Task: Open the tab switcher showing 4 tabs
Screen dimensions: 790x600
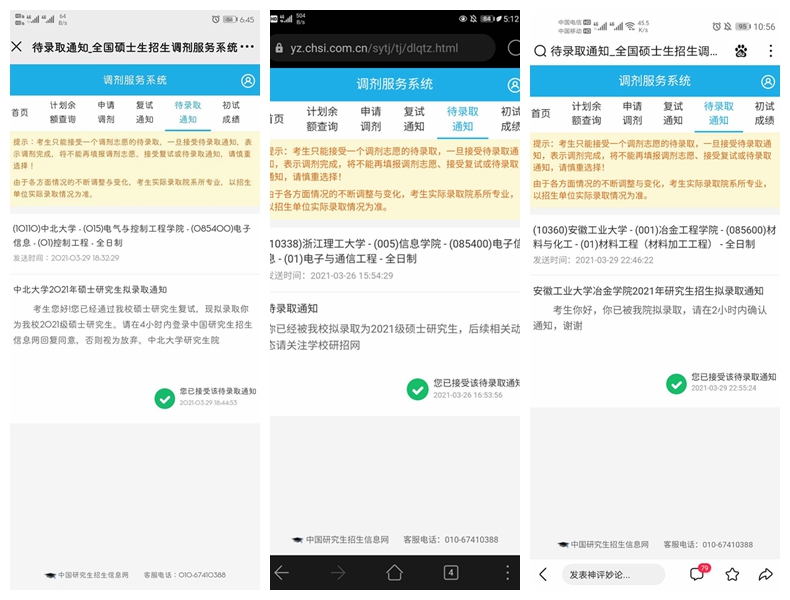Action: 451,573
